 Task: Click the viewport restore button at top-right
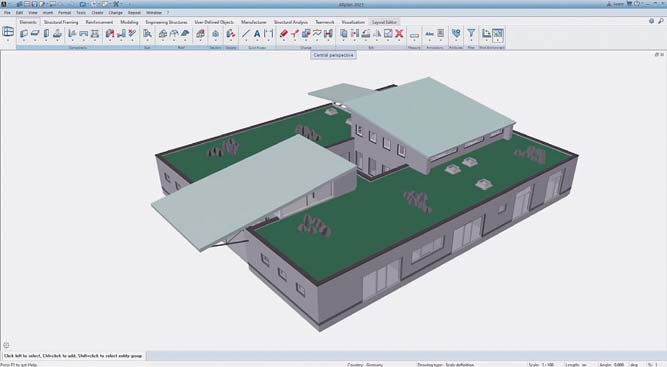pyautogui.click(x=656, y=55)
